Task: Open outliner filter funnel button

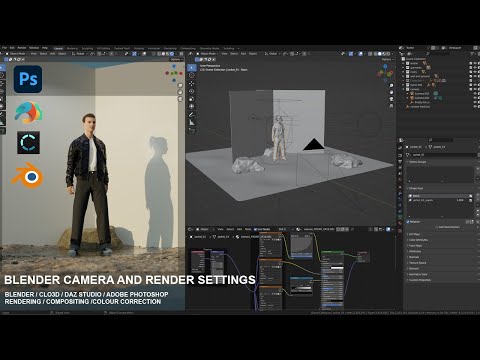Action: point(472,53)
